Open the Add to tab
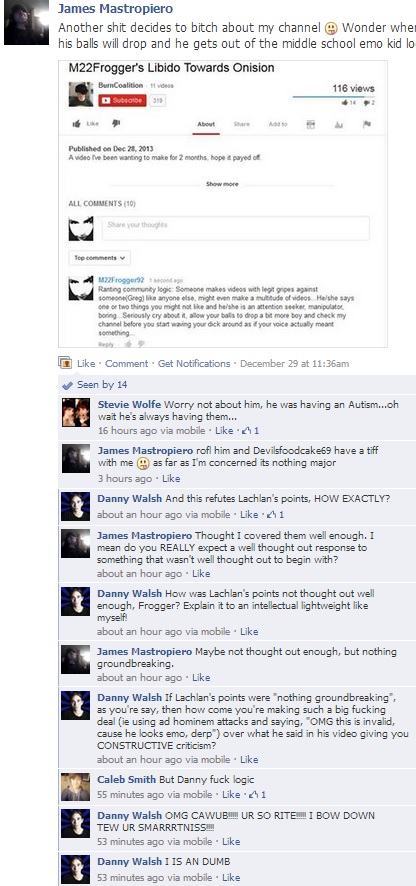This screenshot has width=416, height=886. (278, 124)
